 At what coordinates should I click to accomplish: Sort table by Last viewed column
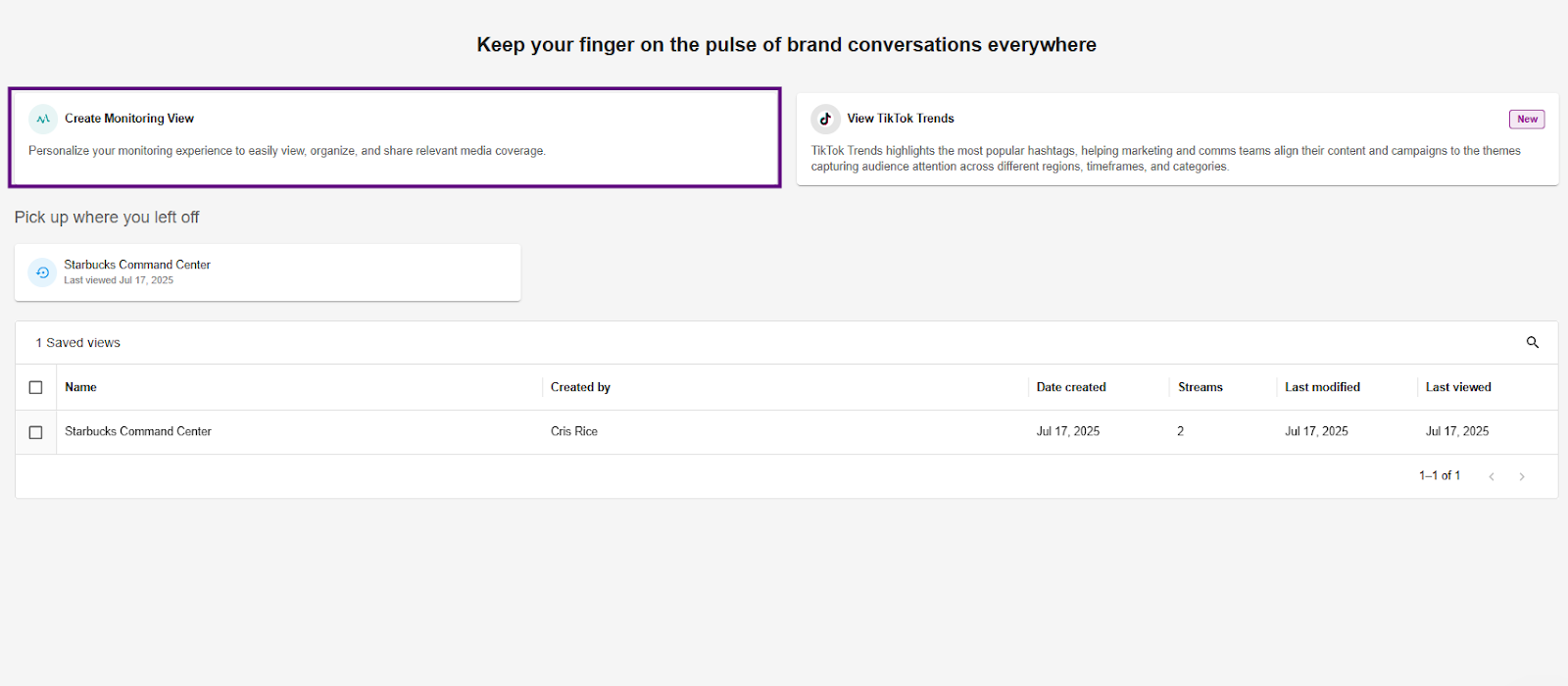(x=1458, y=387)
